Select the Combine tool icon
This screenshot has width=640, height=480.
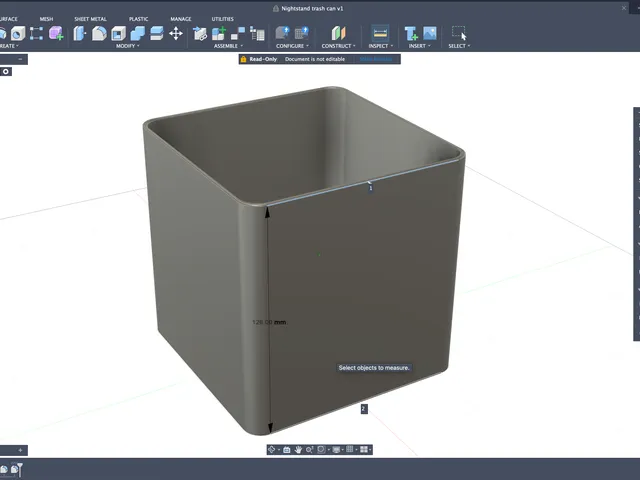click(x=138, y=33)
